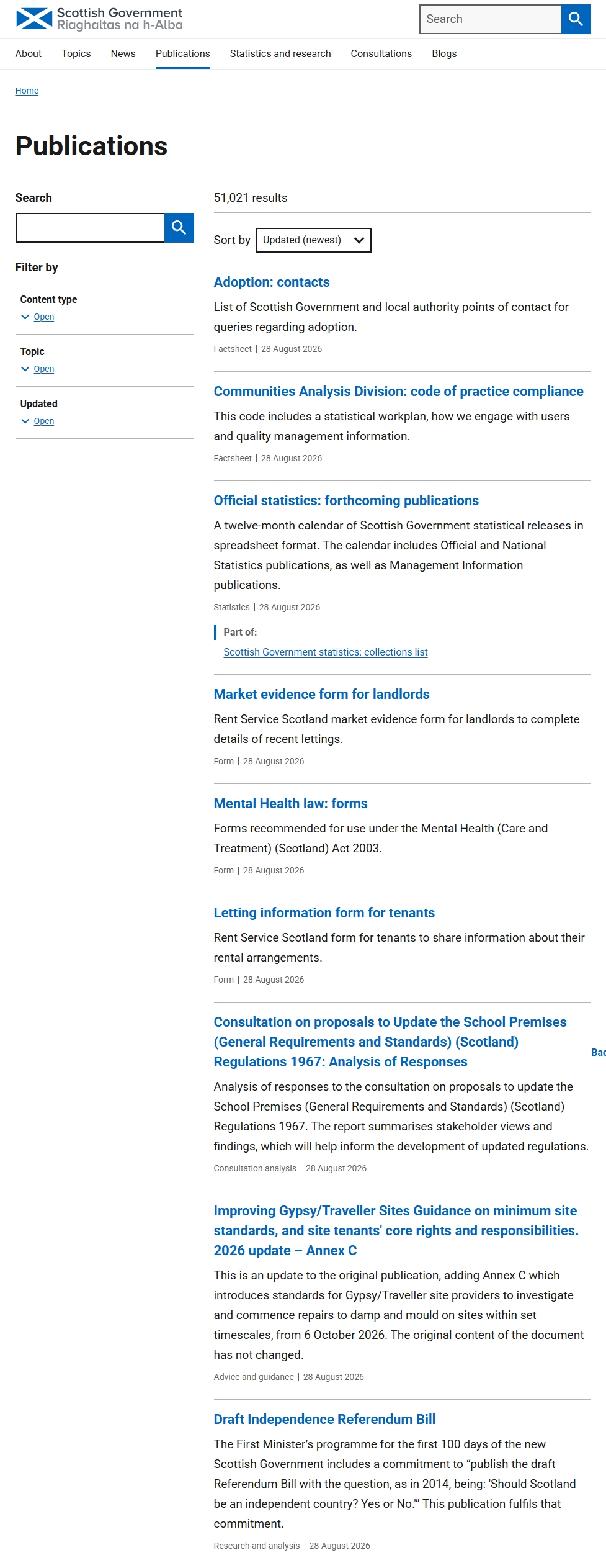Open Market evidence form for landlords
606x1568 pixels.
pyautogui.click(x=321, y=695)
